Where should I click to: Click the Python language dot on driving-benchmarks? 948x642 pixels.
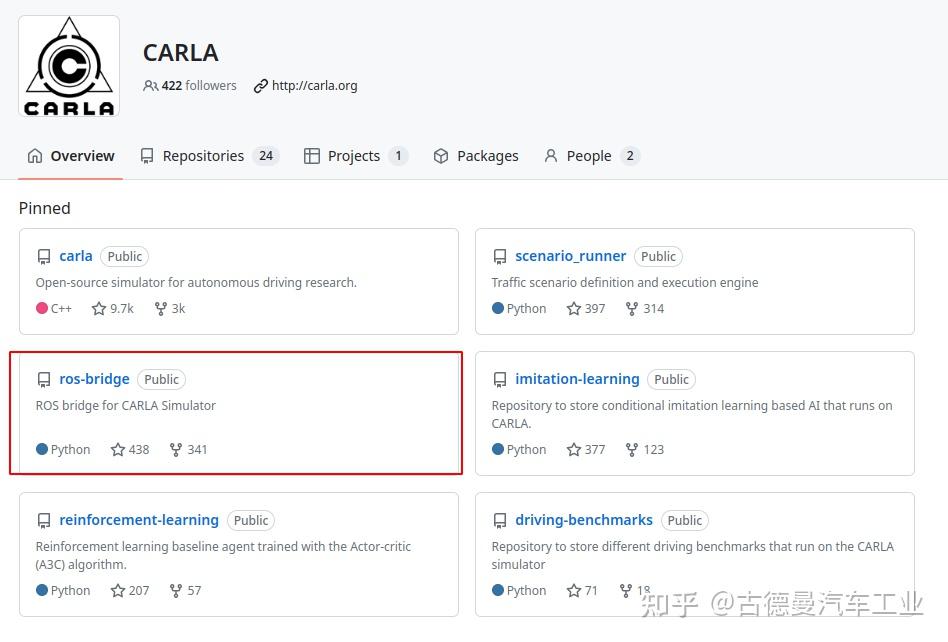[497, 590]
